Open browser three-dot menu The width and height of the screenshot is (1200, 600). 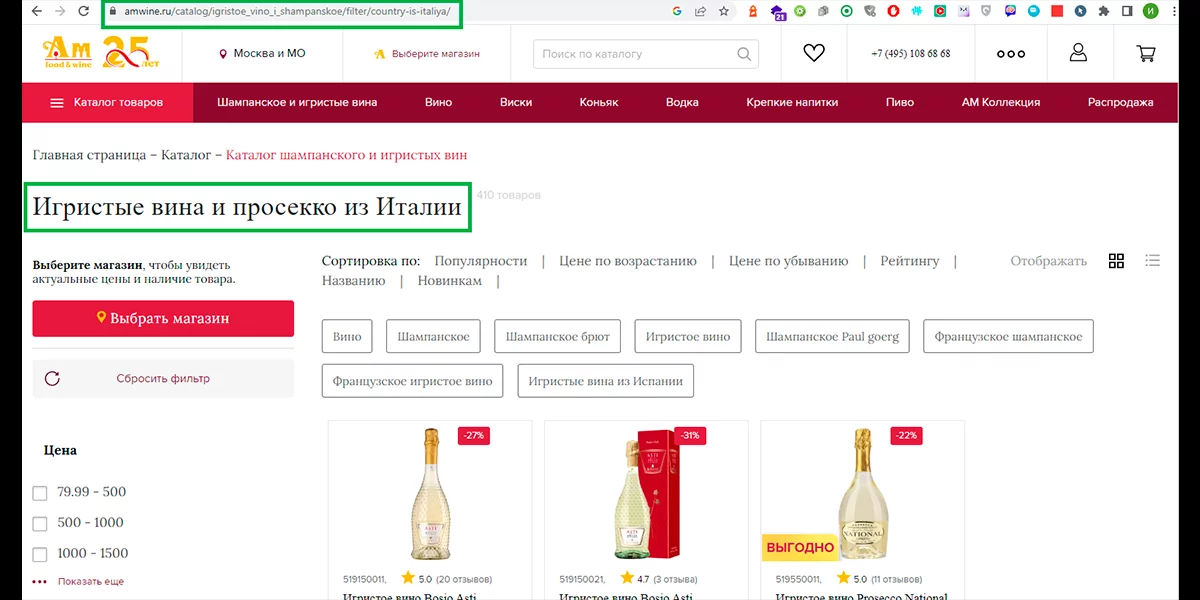1175,11
